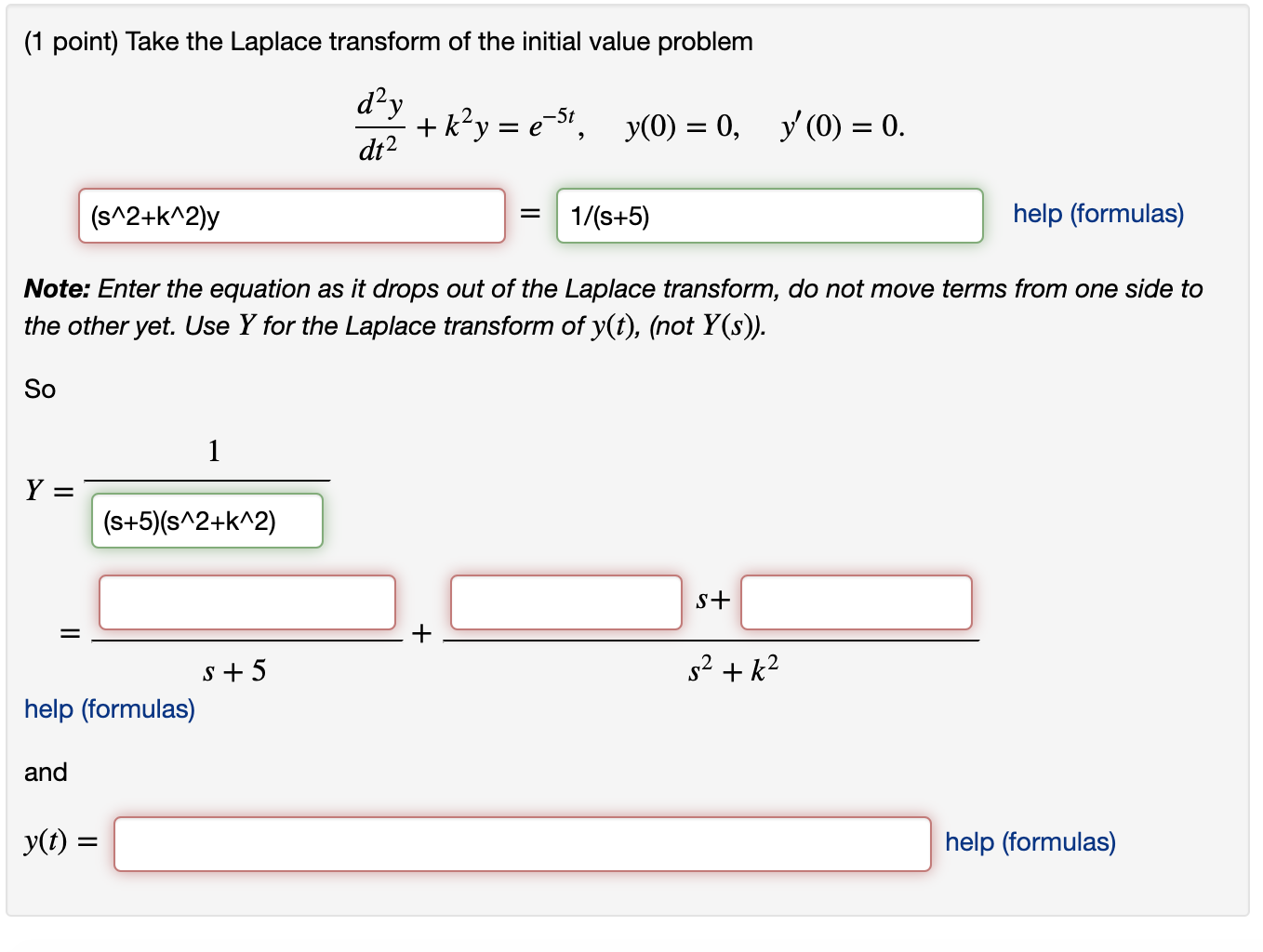Click help (formulas) beside the first equation
Image resolution: width=1263 pixels, height=952 pixels.
point(1097,214)
